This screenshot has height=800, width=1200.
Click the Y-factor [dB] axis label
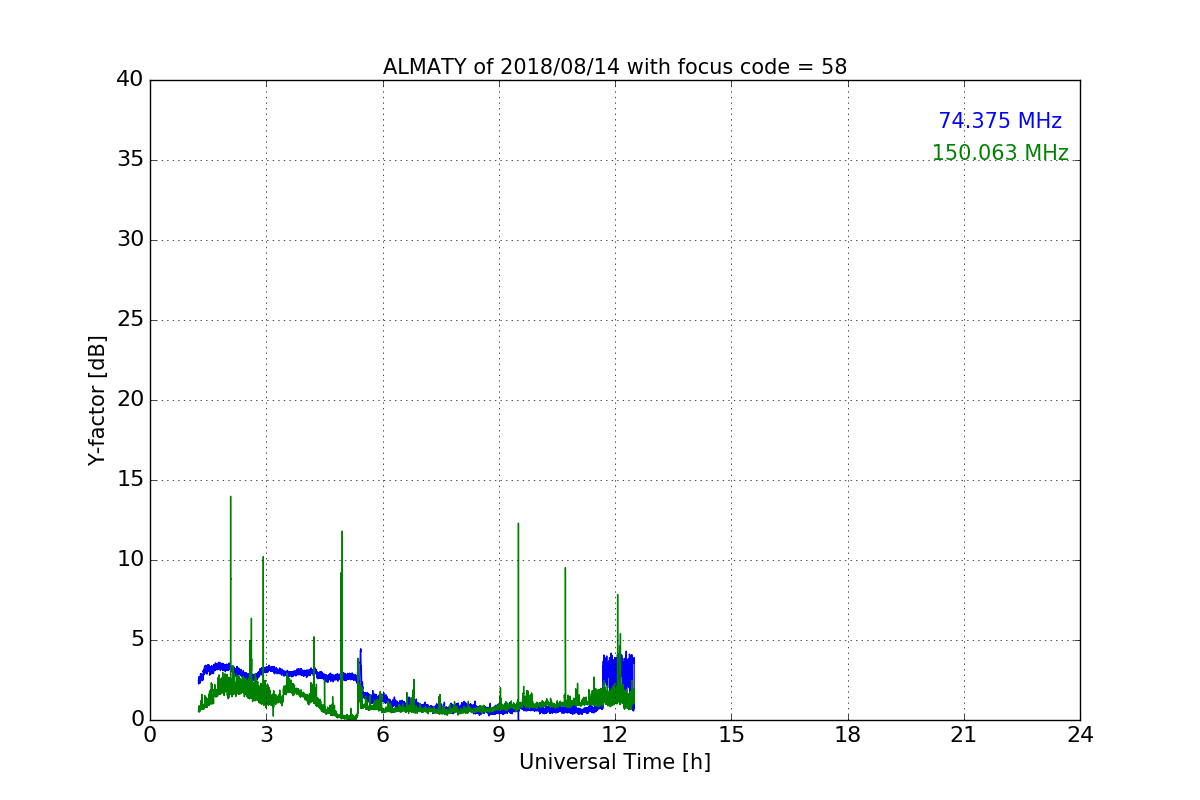point(97,400)
